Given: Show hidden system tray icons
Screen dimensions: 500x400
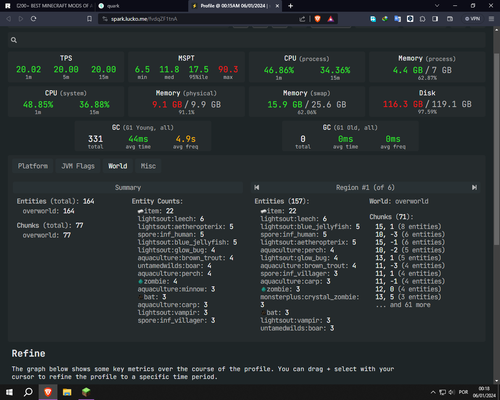Looking at the screenshot, I should [x=433, y=392].
